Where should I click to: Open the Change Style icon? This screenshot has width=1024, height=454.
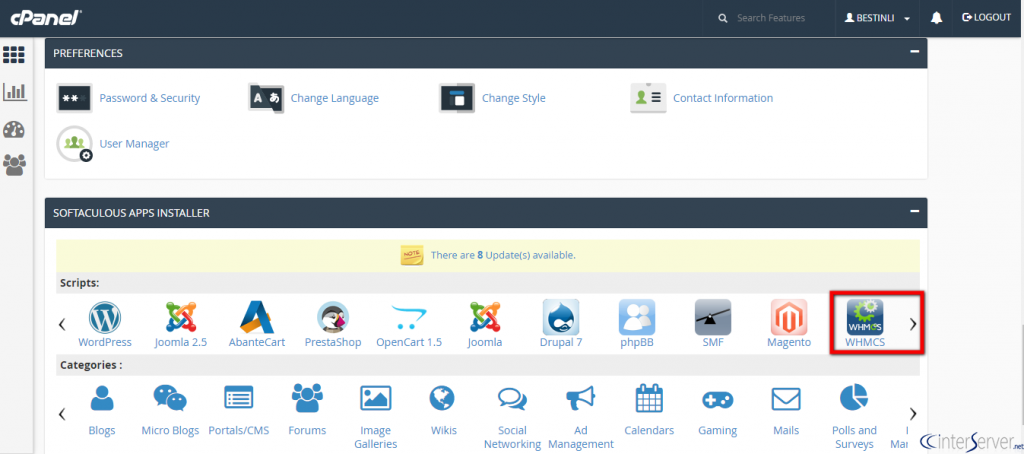(457, 98)
